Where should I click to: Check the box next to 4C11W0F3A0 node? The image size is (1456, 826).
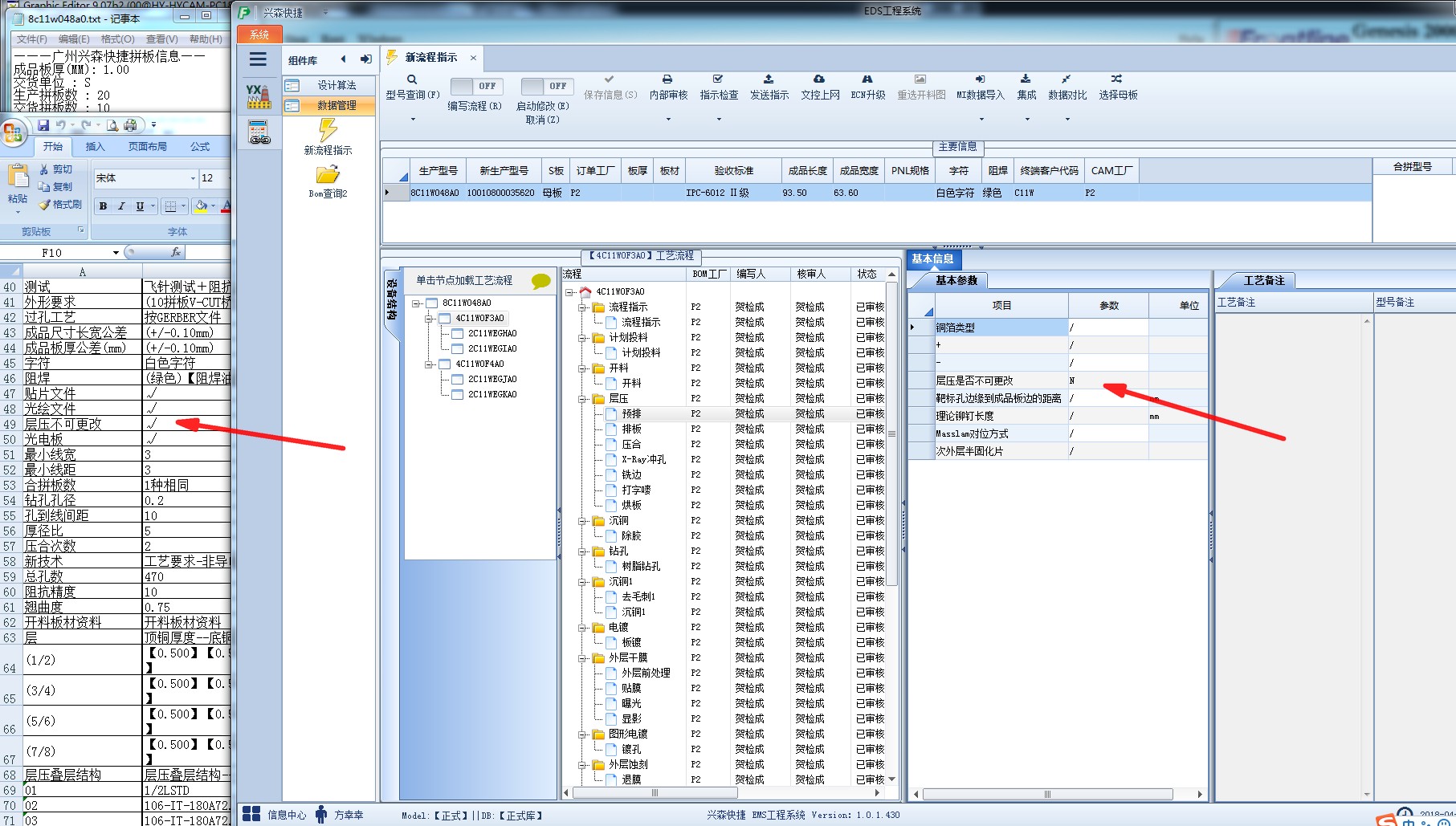click(x=445, y=318)
